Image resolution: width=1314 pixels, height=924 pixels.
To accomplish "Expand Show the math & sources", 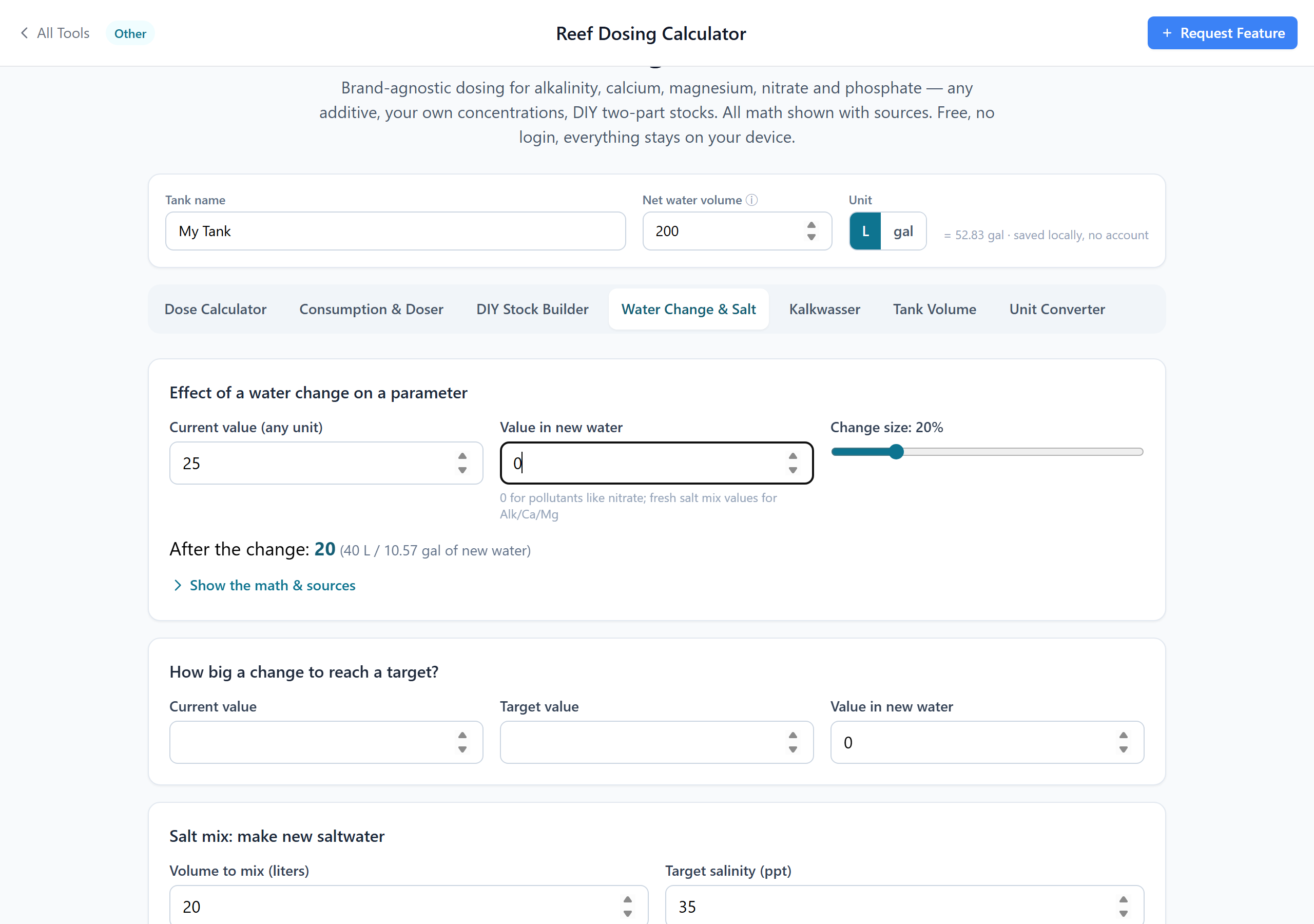I will coord(264,585).
